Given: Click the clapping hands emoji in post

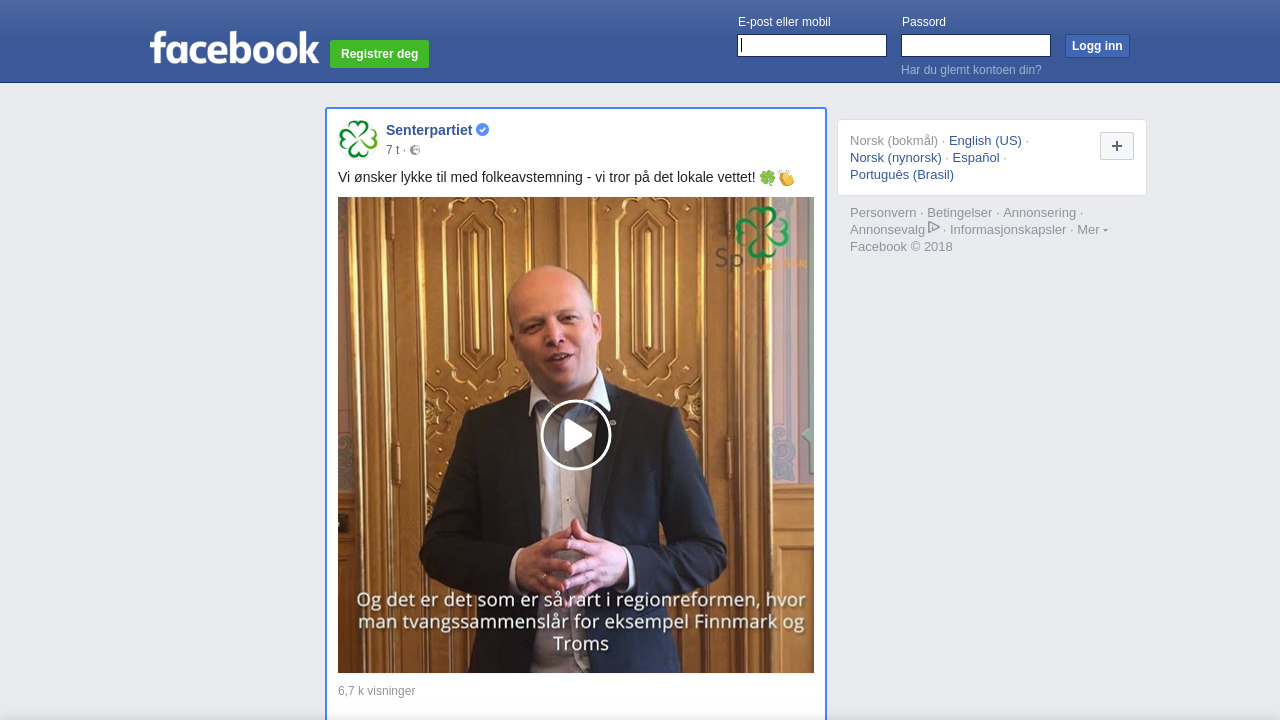Looking at the screenshot, I should [786, 178].
